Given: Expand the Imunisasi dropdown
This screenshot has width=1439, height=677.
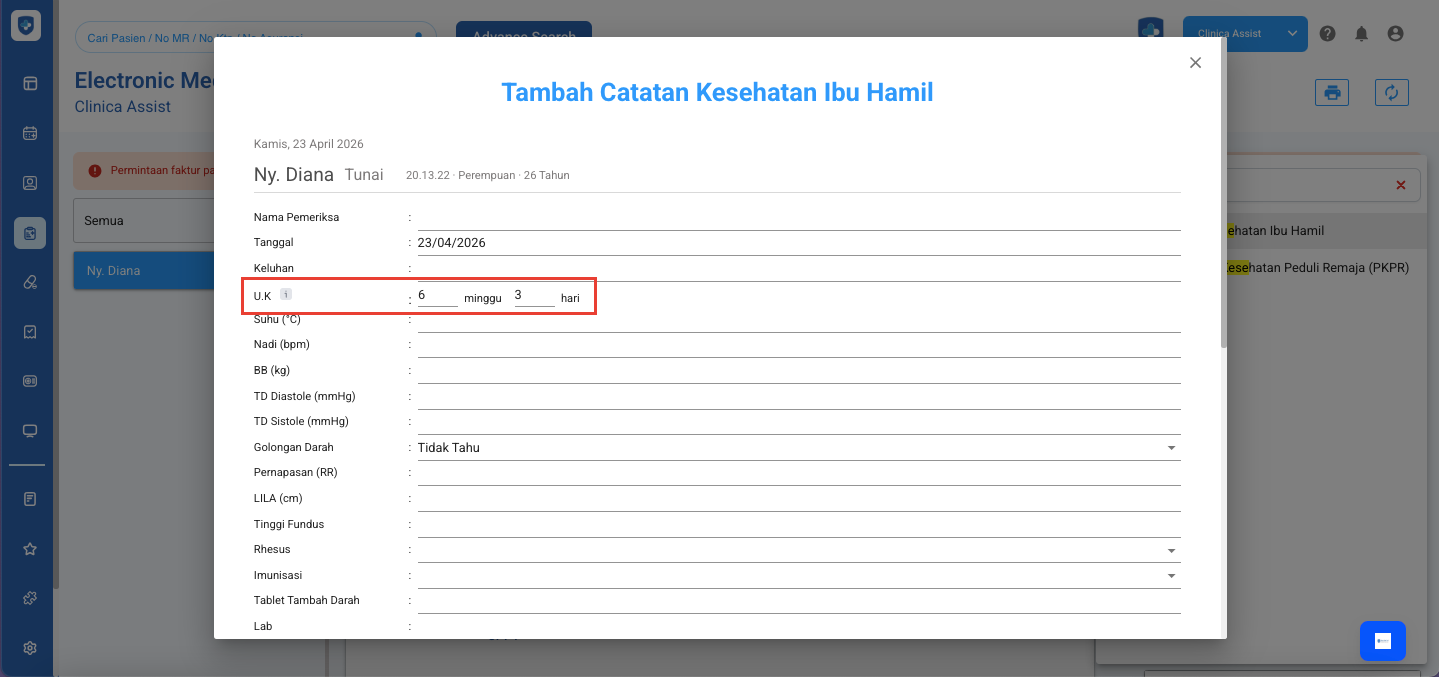Looking at the screenshot, I should pyautogui.click(x=1171, y=576).
